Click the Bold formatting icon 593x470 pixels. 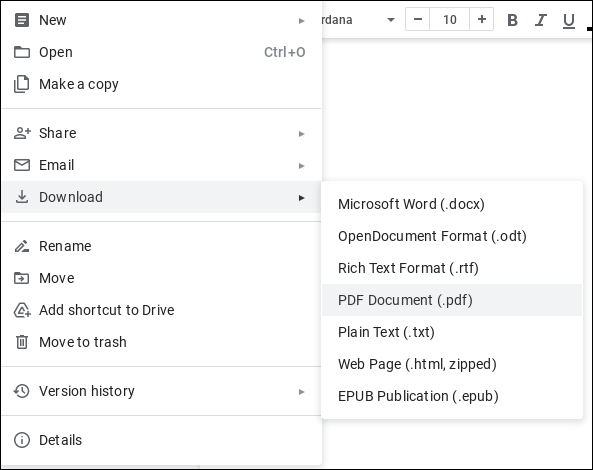512,20
